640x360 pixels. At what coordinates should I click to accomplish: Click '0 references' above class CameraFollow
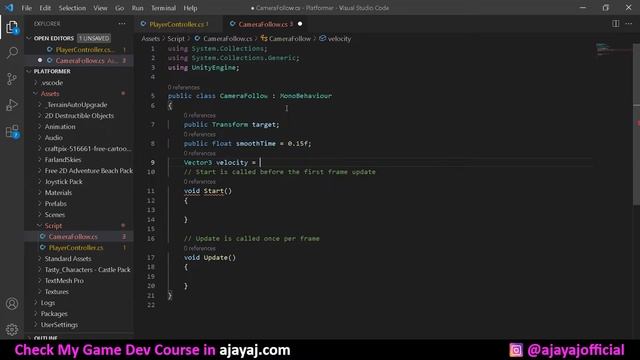[184, 87]
